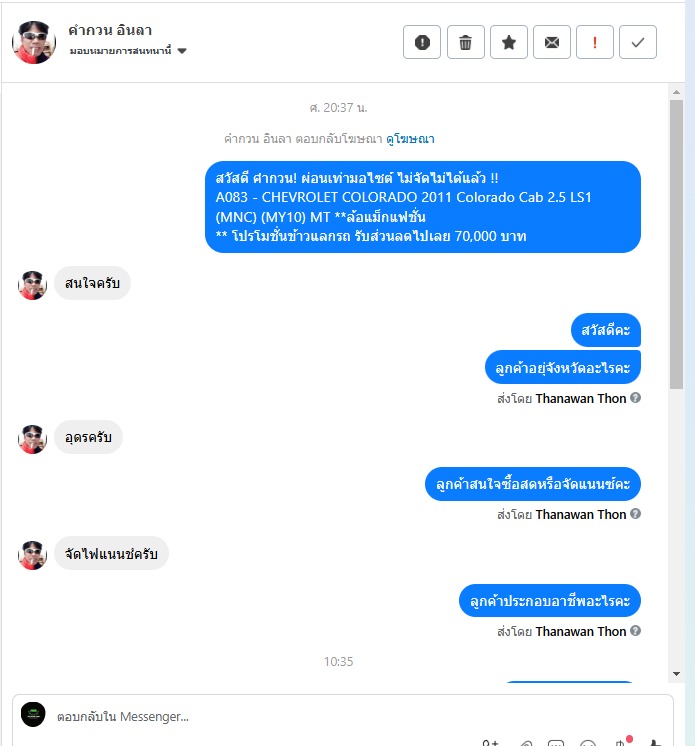Mark conversation done with checkmark button

pos(638,42)
